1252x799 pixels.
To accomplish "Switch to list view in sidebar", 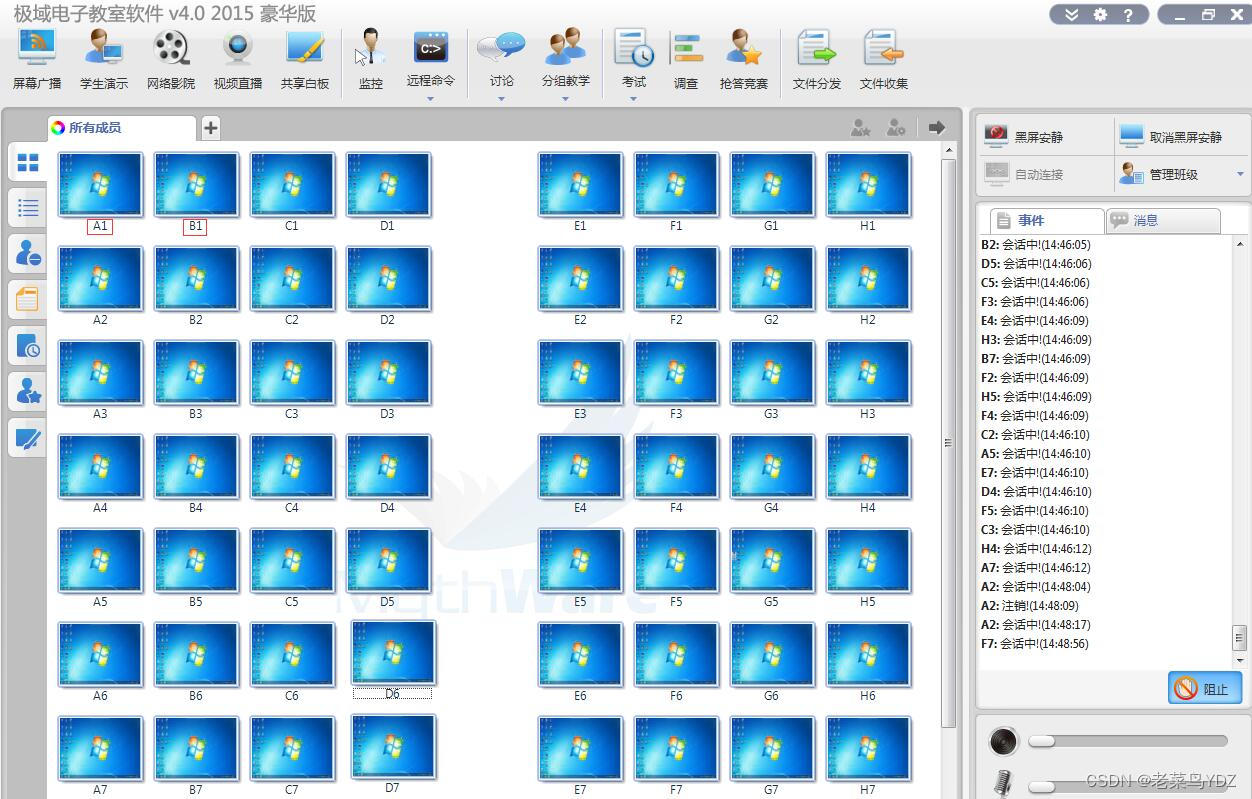I will coord(27,208).
